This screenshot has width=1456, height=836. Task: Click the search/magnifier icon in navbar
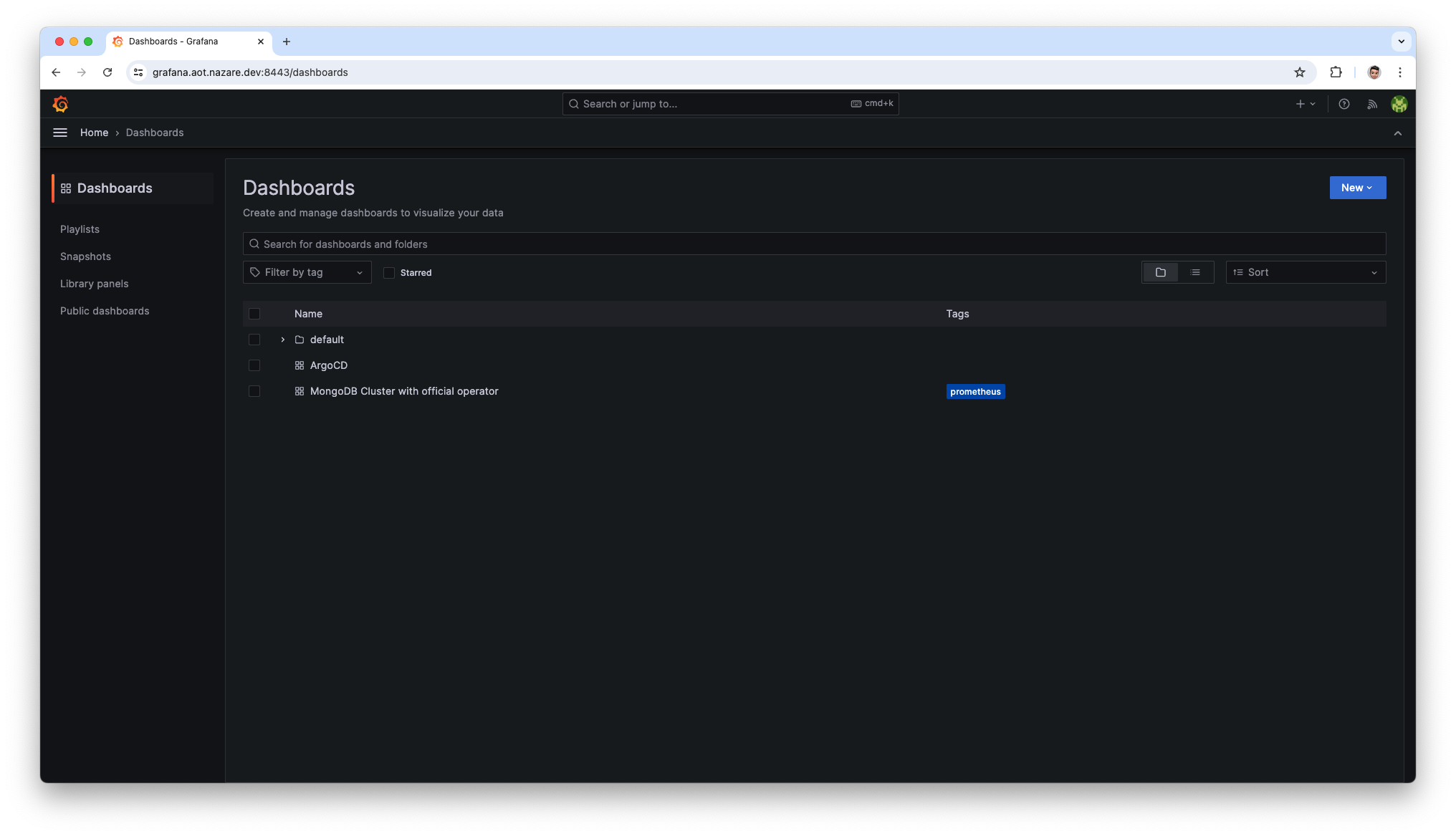(x=575, y=103)
